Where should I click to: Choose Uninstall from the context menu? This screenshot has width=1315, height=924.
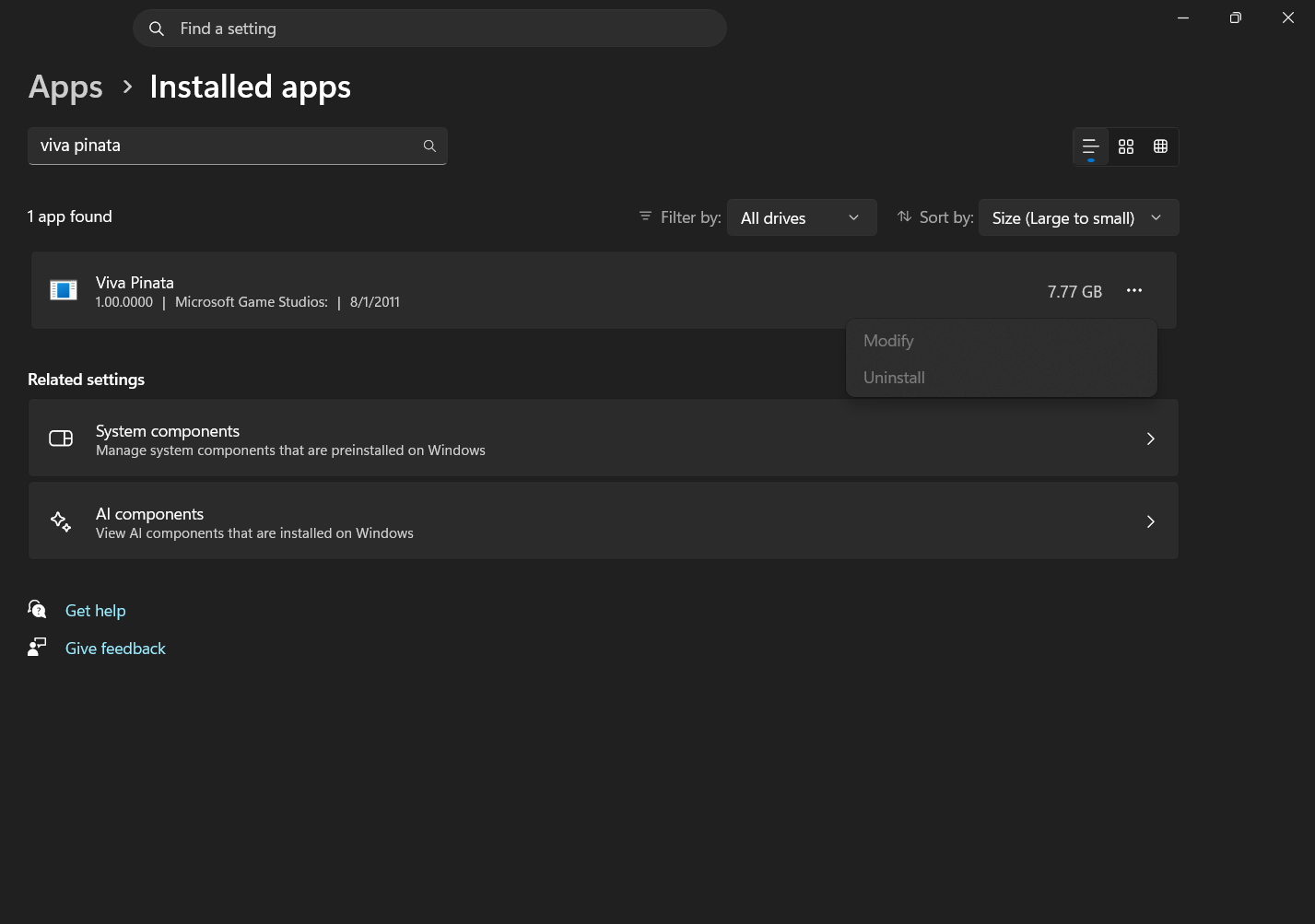[1002, 378]
